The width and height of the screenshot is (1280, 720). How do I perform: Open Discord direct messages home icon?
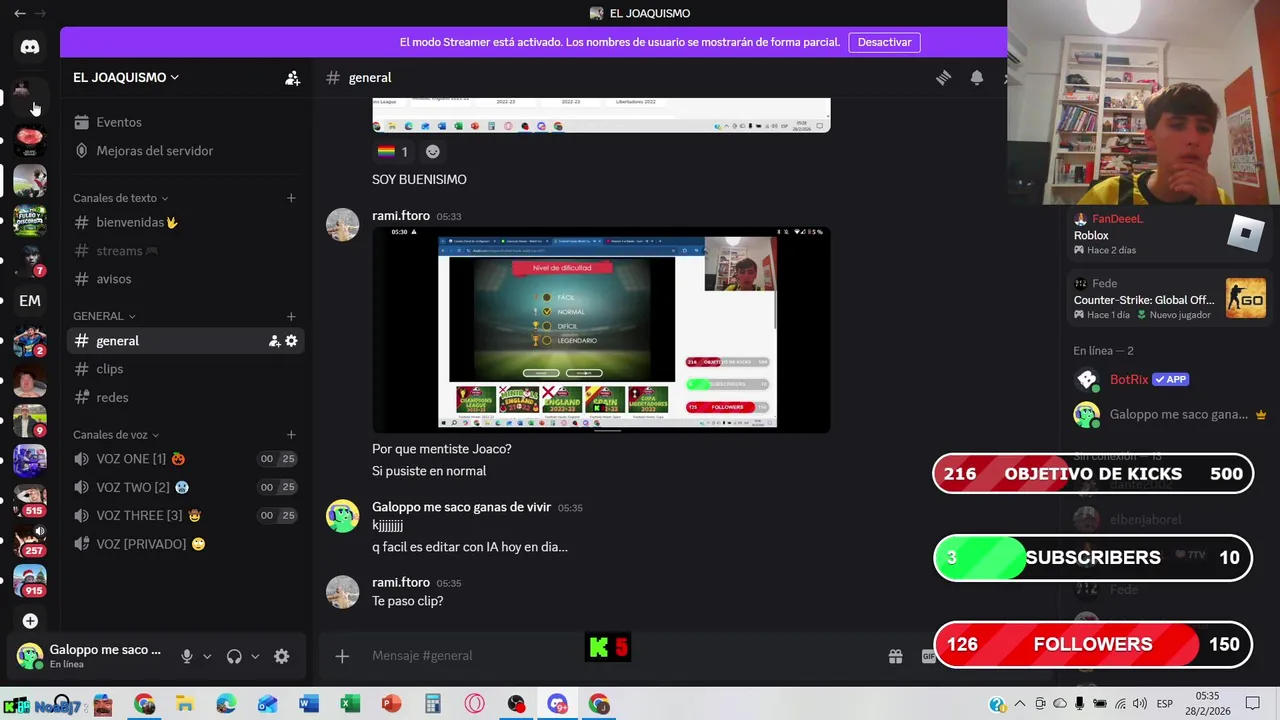pyautogui.click(x=30, y=47)
